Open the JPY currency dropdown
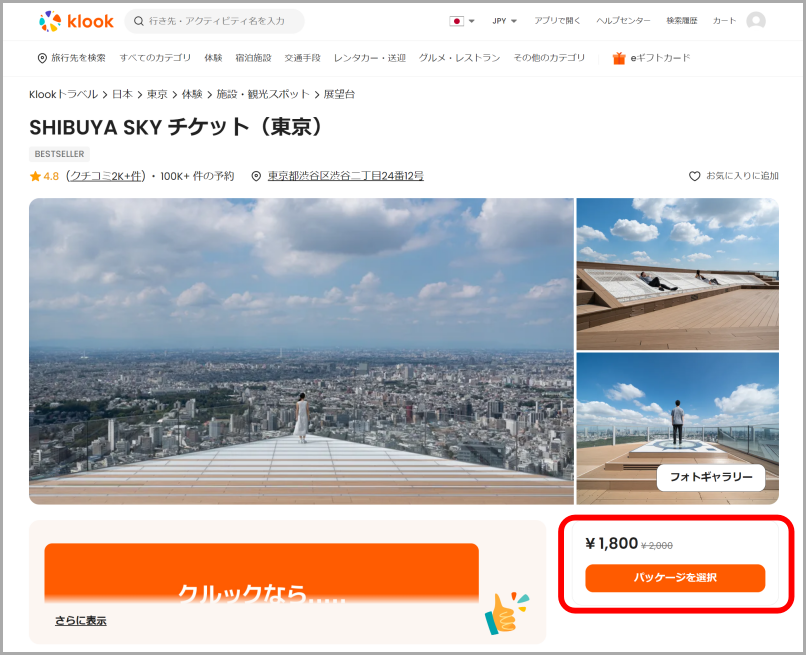806x655 pixels. click(x=504, y=21)
